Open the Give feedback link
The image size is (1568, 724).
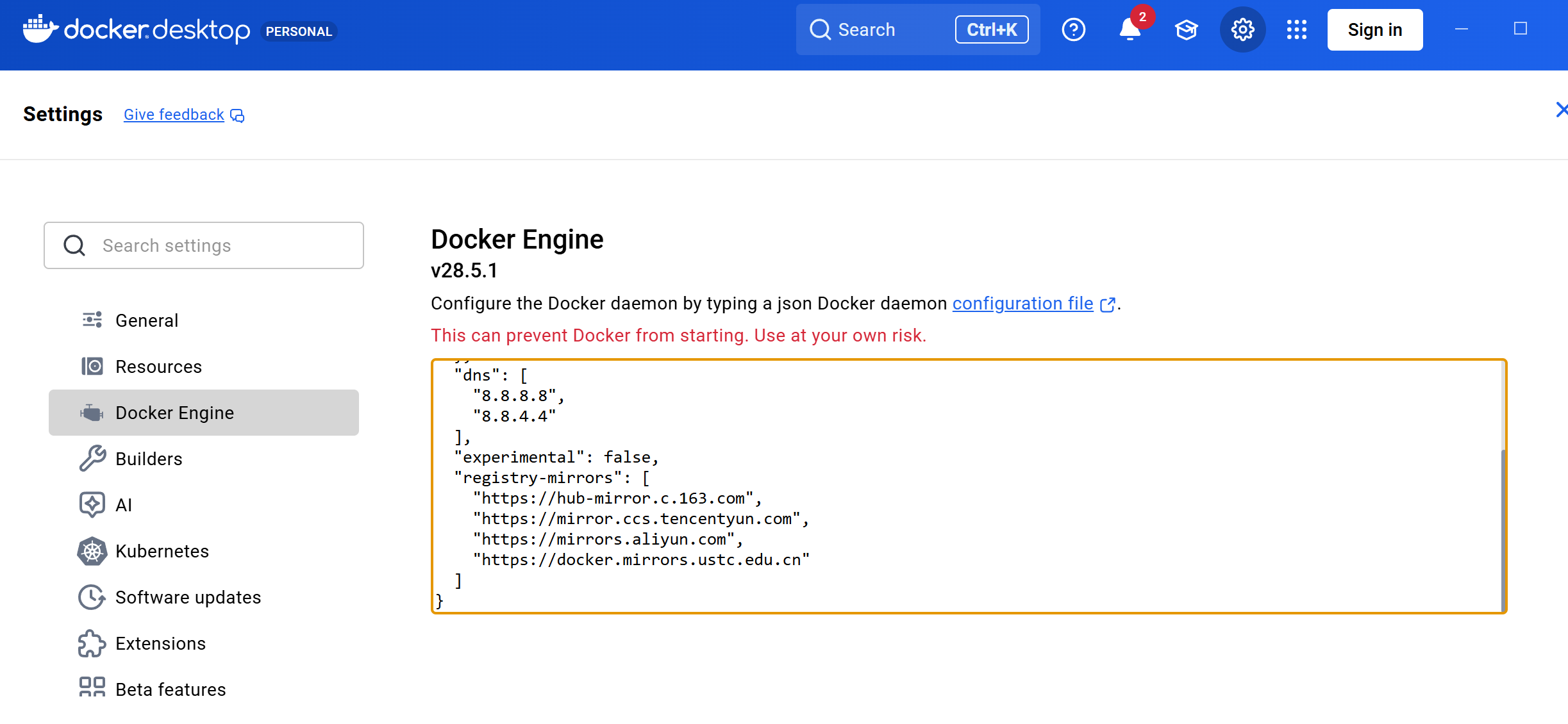(x=174, y=114)
